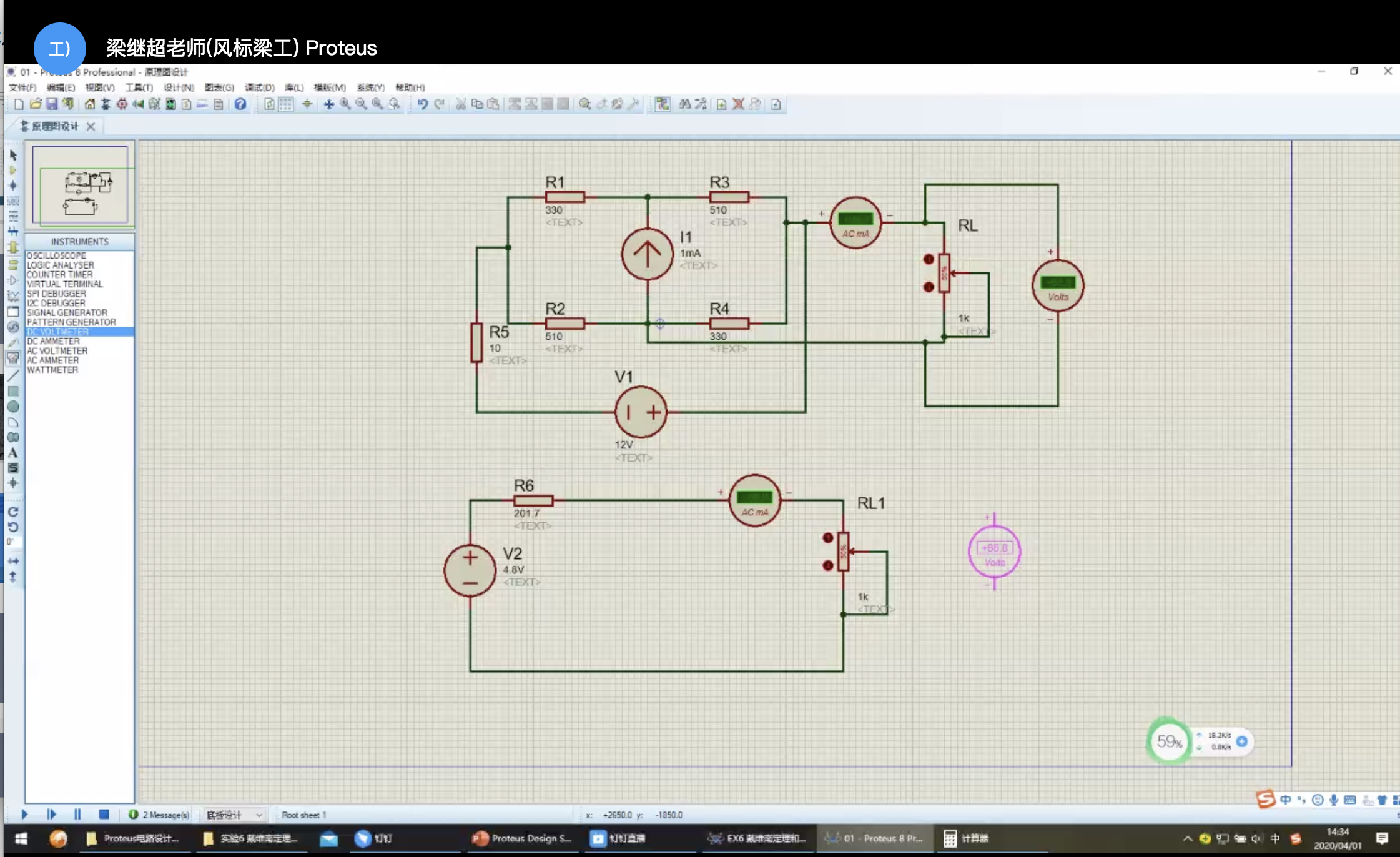Image resolution: width=1400 pixels, height=857 pixels.
Task: Pause the simulation
Action: [x=77, y=814]
